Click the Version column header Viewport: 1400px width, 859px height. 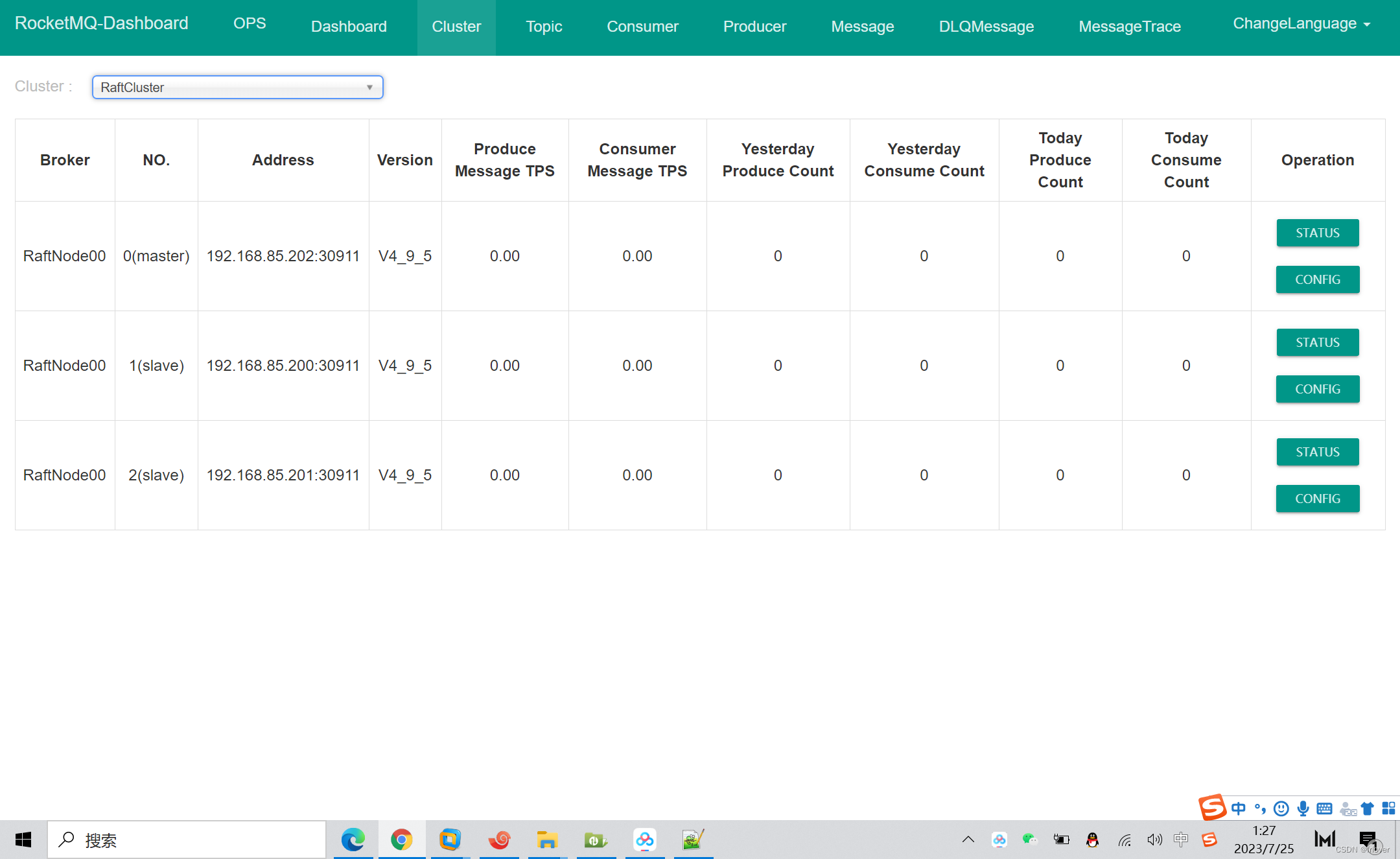click(405, 160)
